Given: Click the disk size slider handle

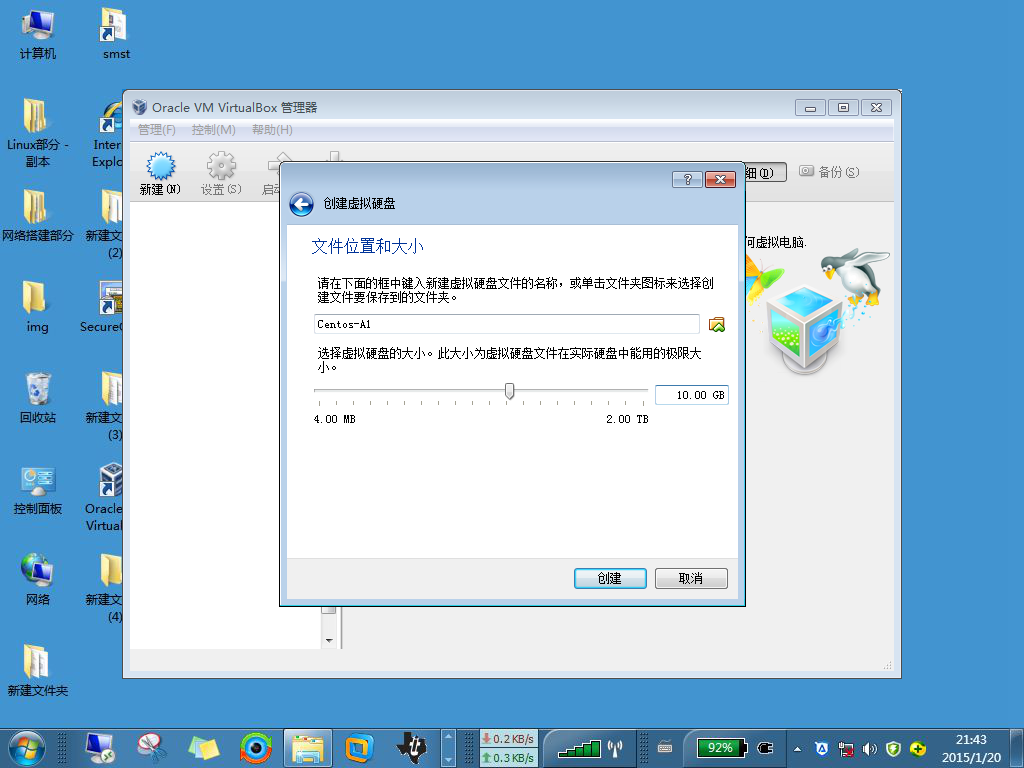Looking at the screenshot, I should click(509, 391).
